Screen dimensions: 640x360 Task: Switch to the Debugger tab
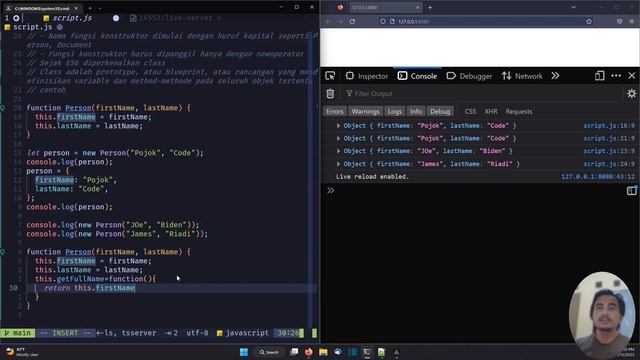click(x=469, y=76)
